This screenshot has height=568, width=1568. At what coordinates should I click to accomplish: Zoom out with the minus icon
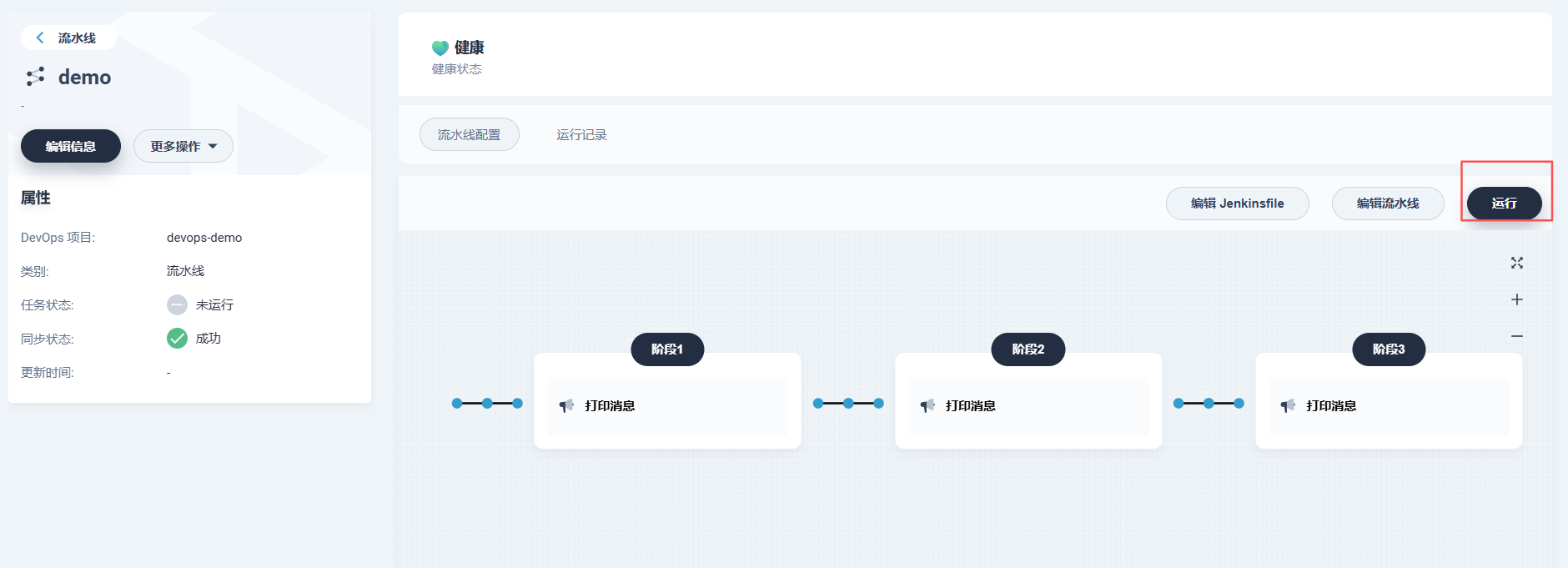click(1517, 336)
